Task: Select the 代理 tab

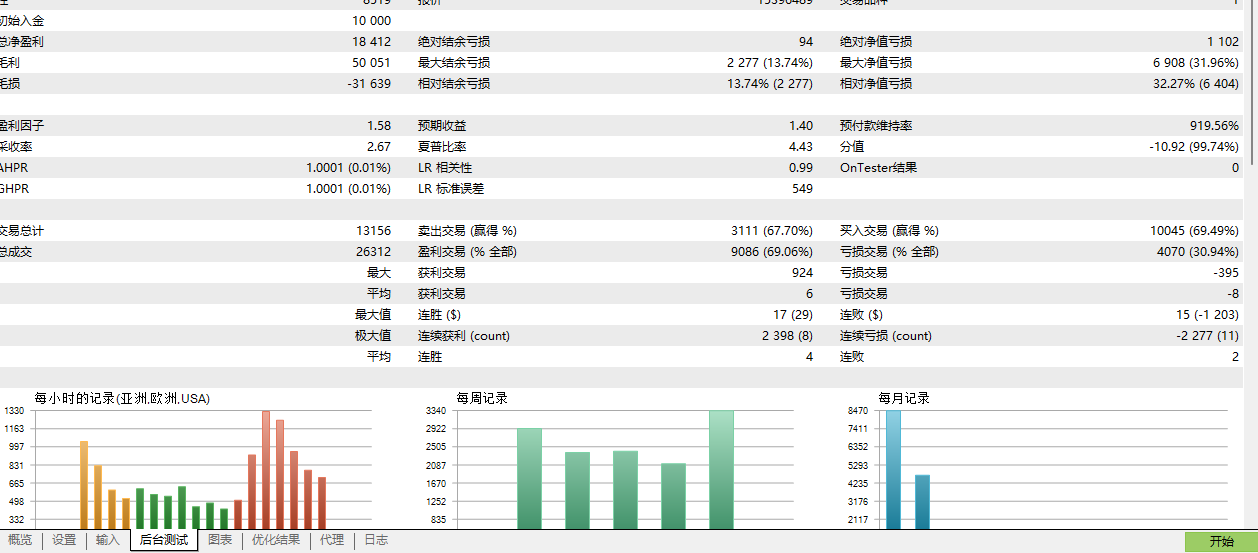Action: pos(333,540)
